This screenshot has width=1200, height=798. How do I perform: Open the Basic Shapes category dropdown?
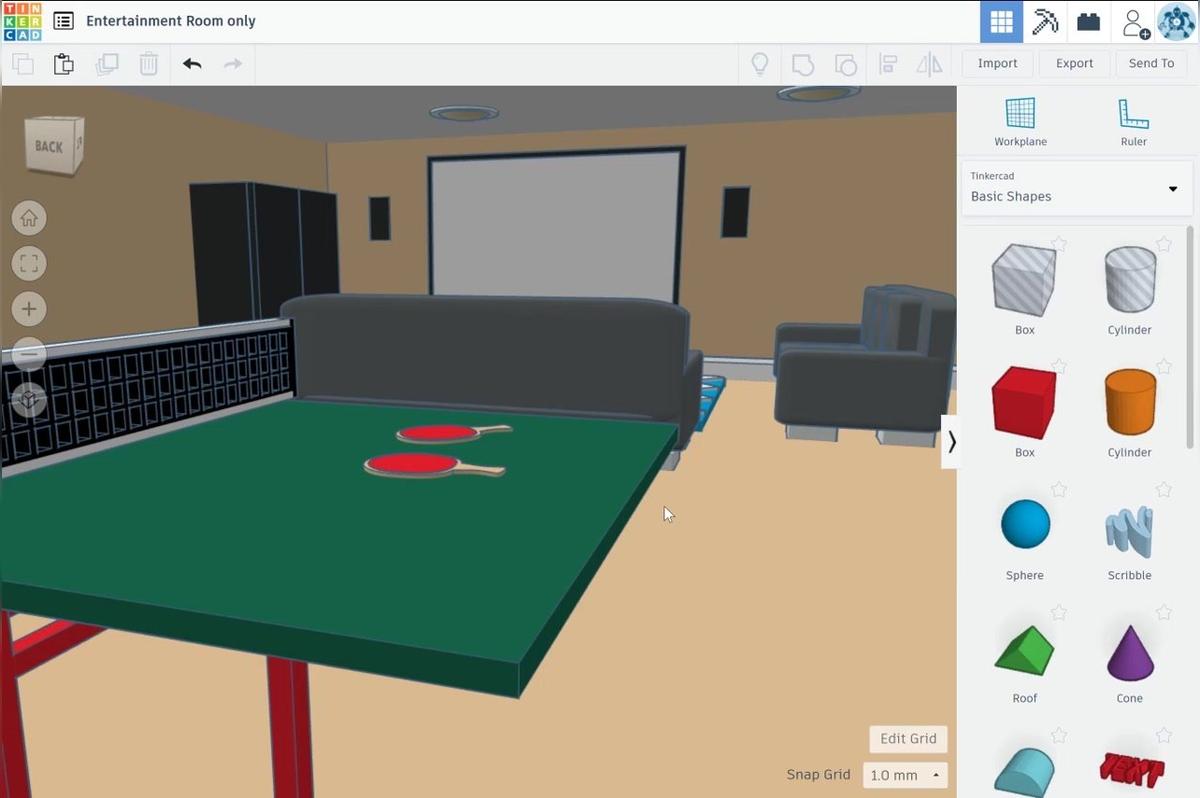(1076, 187)
